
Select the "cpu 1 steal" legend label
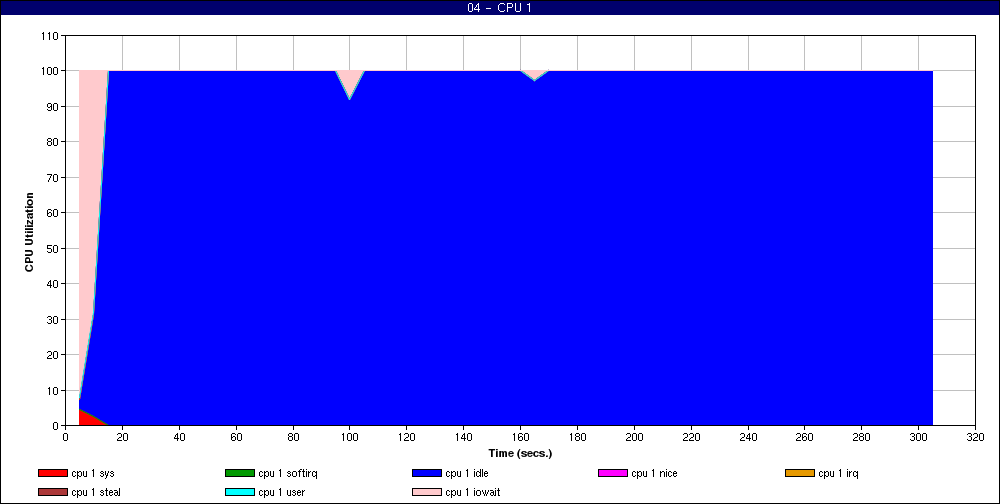(96, 493)
